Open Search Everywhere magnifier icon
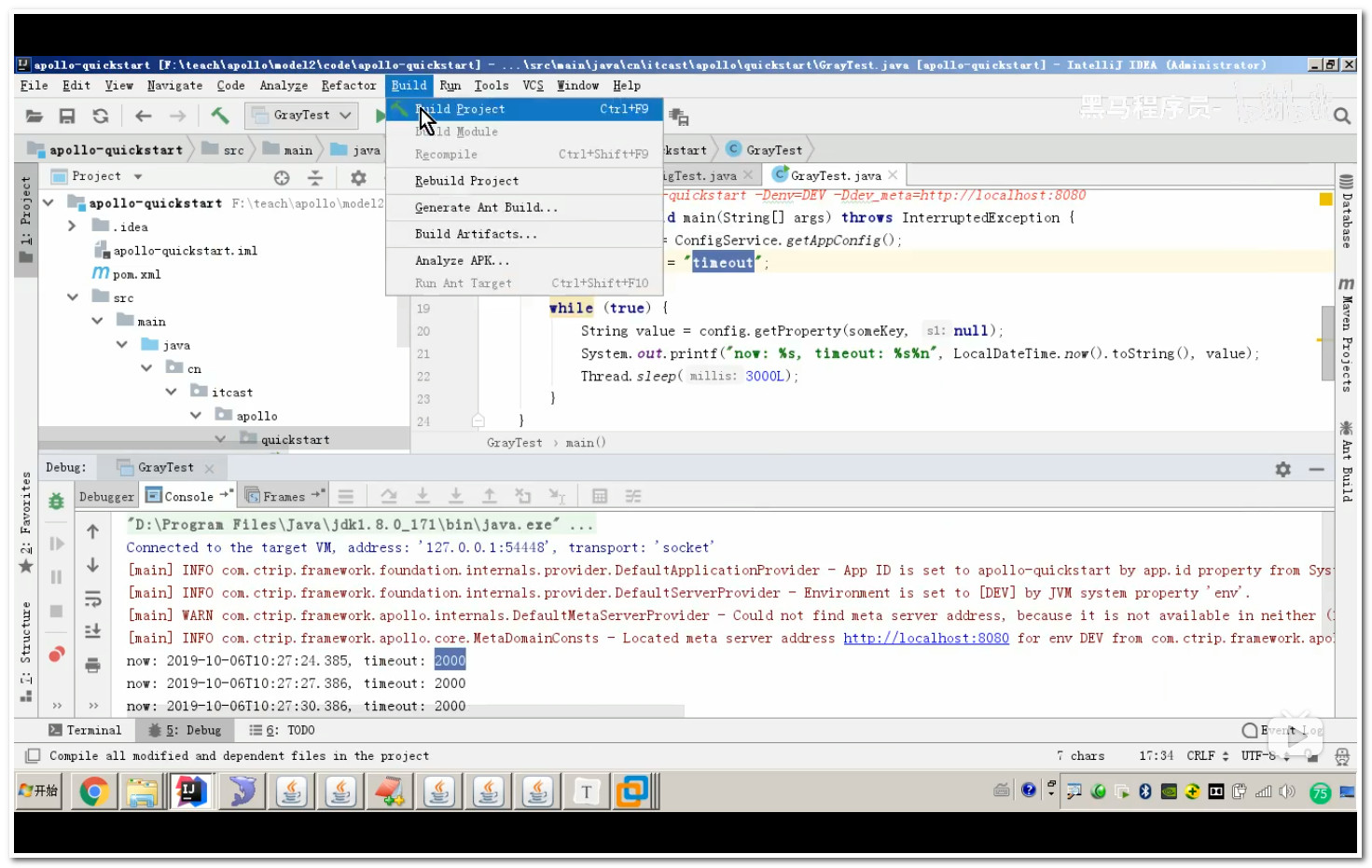 pyautogui.click(x=1342, y=116)
